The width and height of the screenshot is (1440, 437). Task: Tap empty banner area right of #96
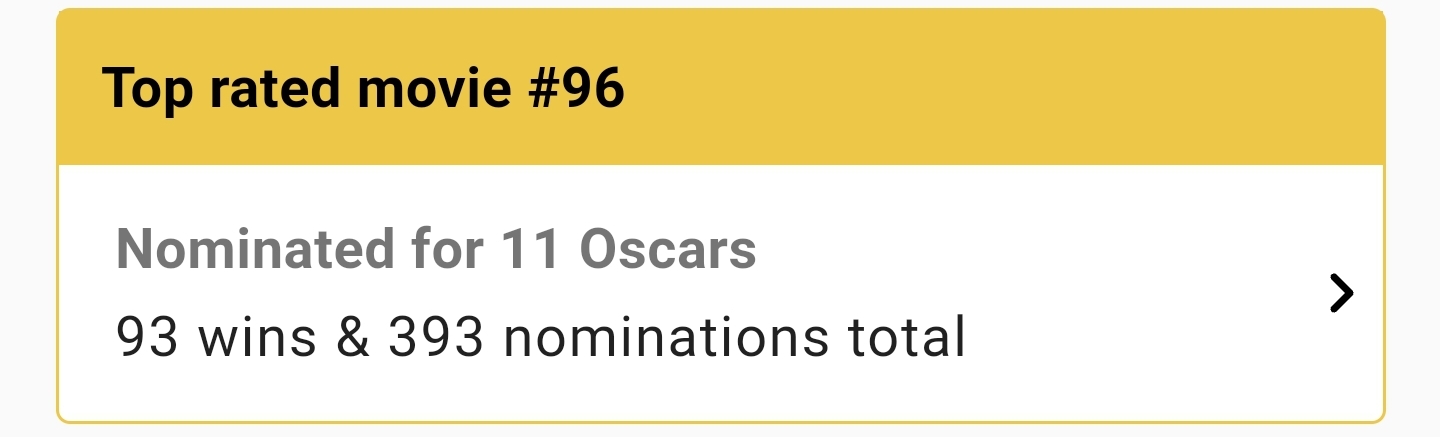coord(1000,88)
